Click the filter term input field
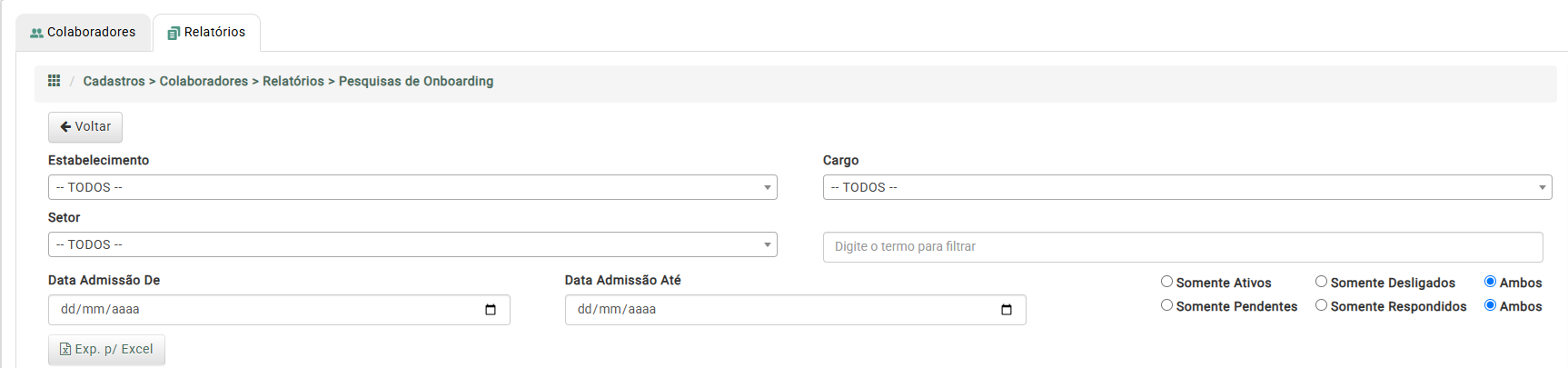 click(x=1183, y=246)
